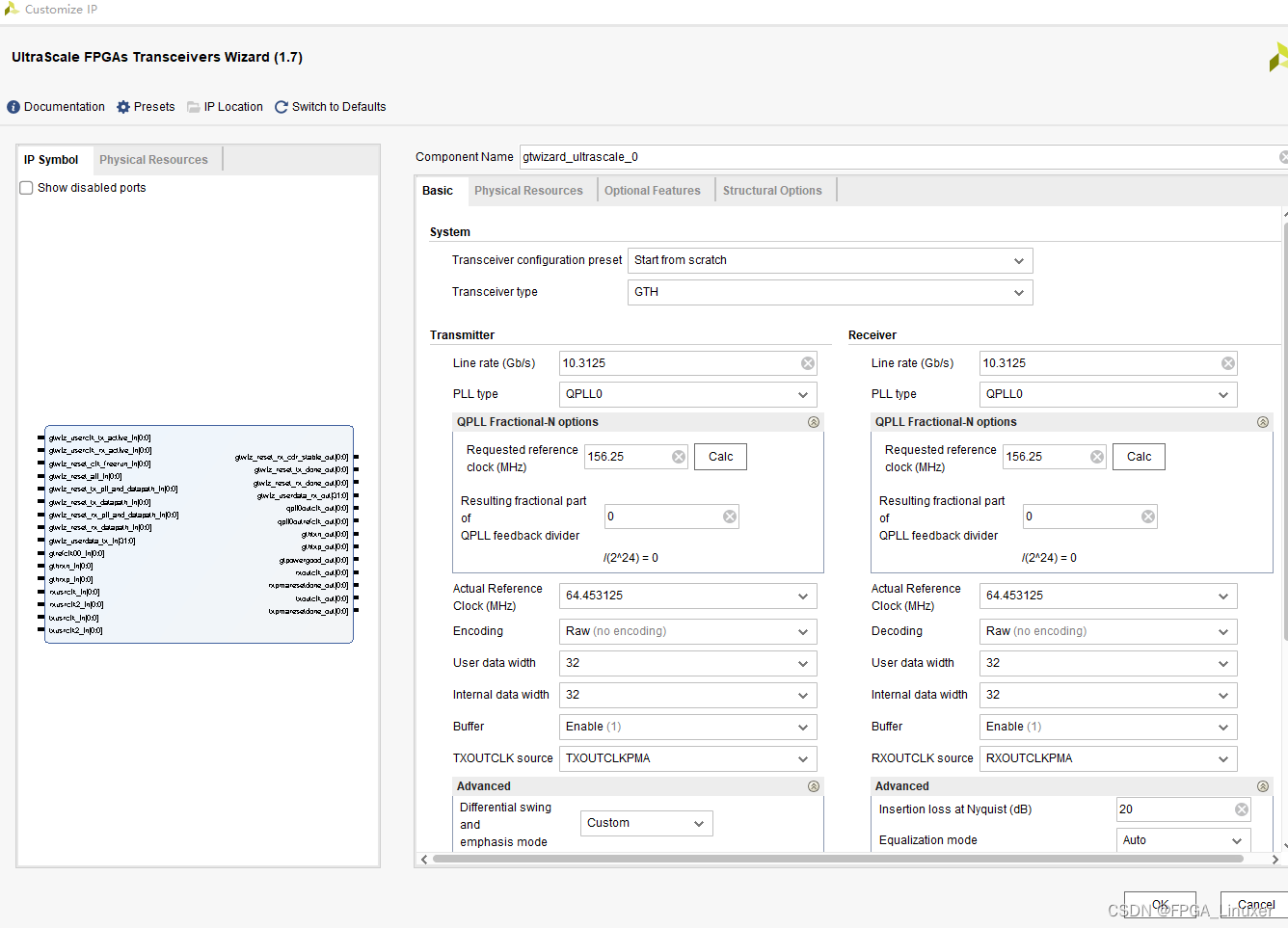Clear Receiver requested reference clock value
The height and width of the screenshot is (928, 1288).
pos(1097,457)
